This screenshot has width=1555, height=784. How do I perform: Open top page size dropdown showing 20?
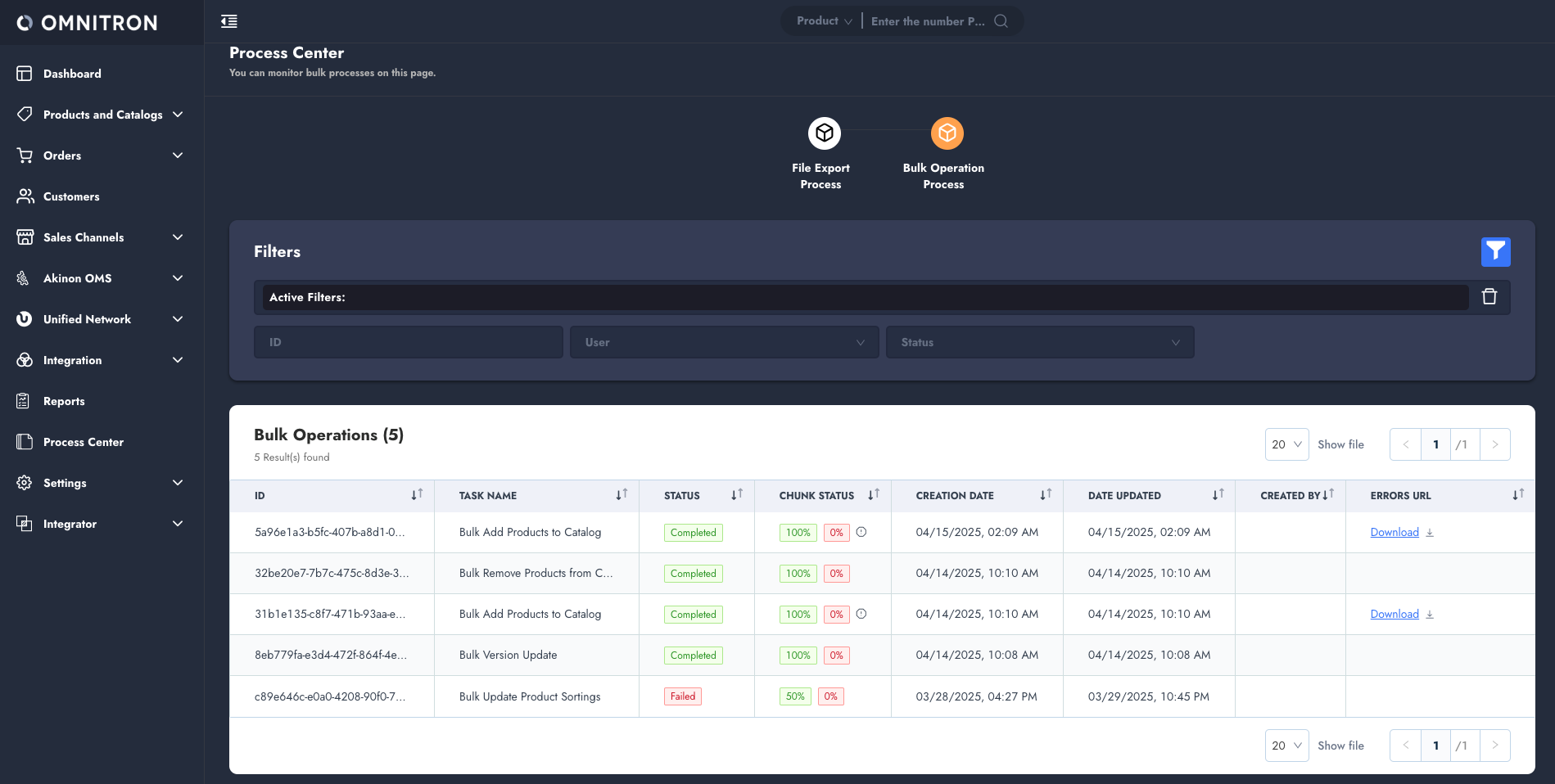click(1286, 444)
